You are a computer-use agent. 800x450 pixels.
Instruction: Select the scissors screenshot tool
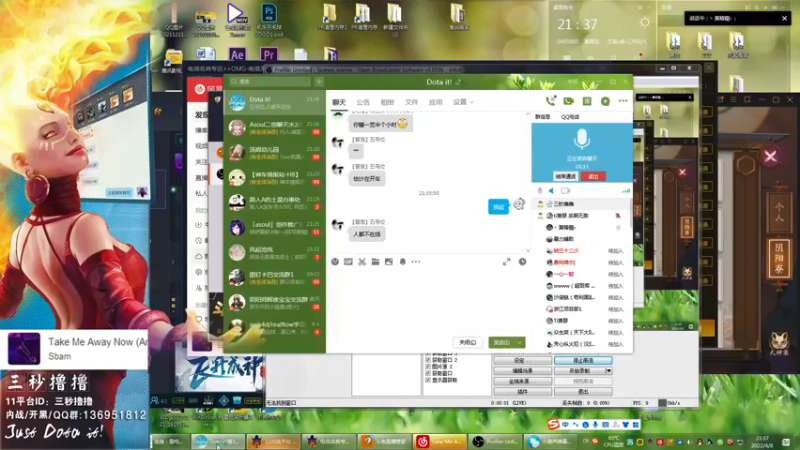(x=362, y=262)
